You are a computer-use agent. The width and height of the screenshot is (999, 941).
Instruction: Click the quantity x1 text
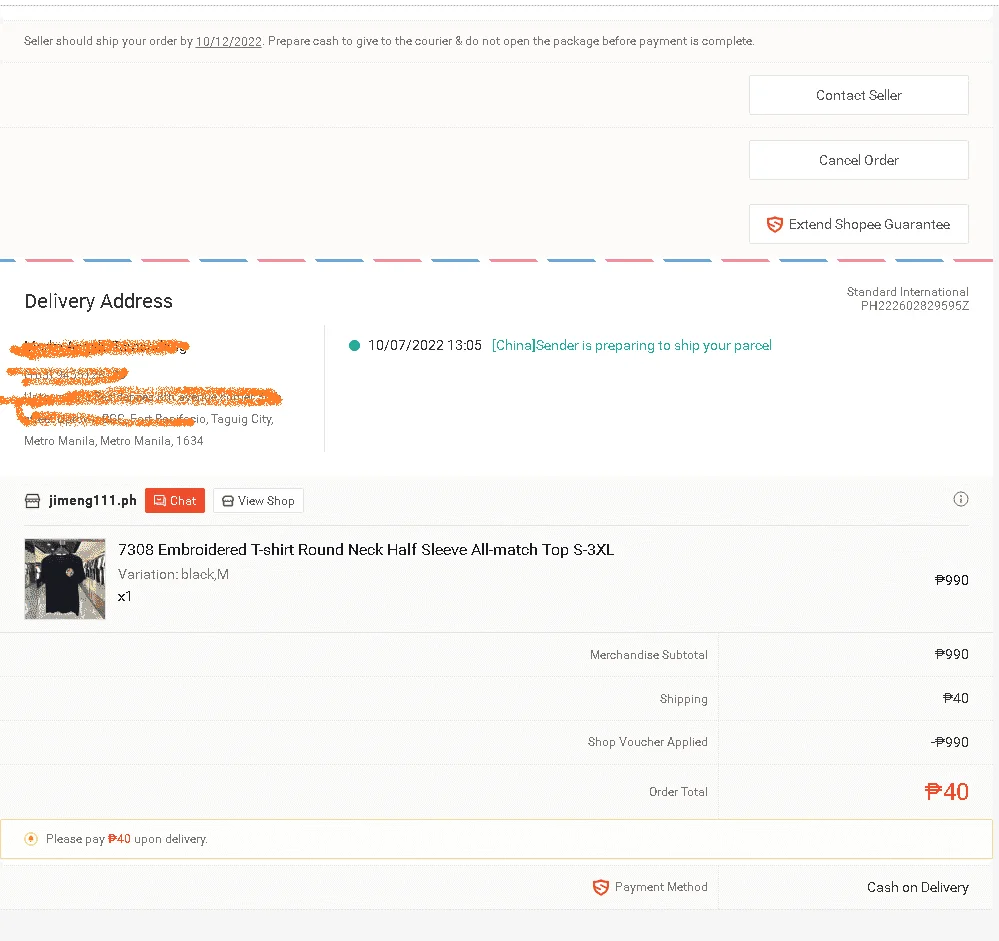(x=124, y=597)
